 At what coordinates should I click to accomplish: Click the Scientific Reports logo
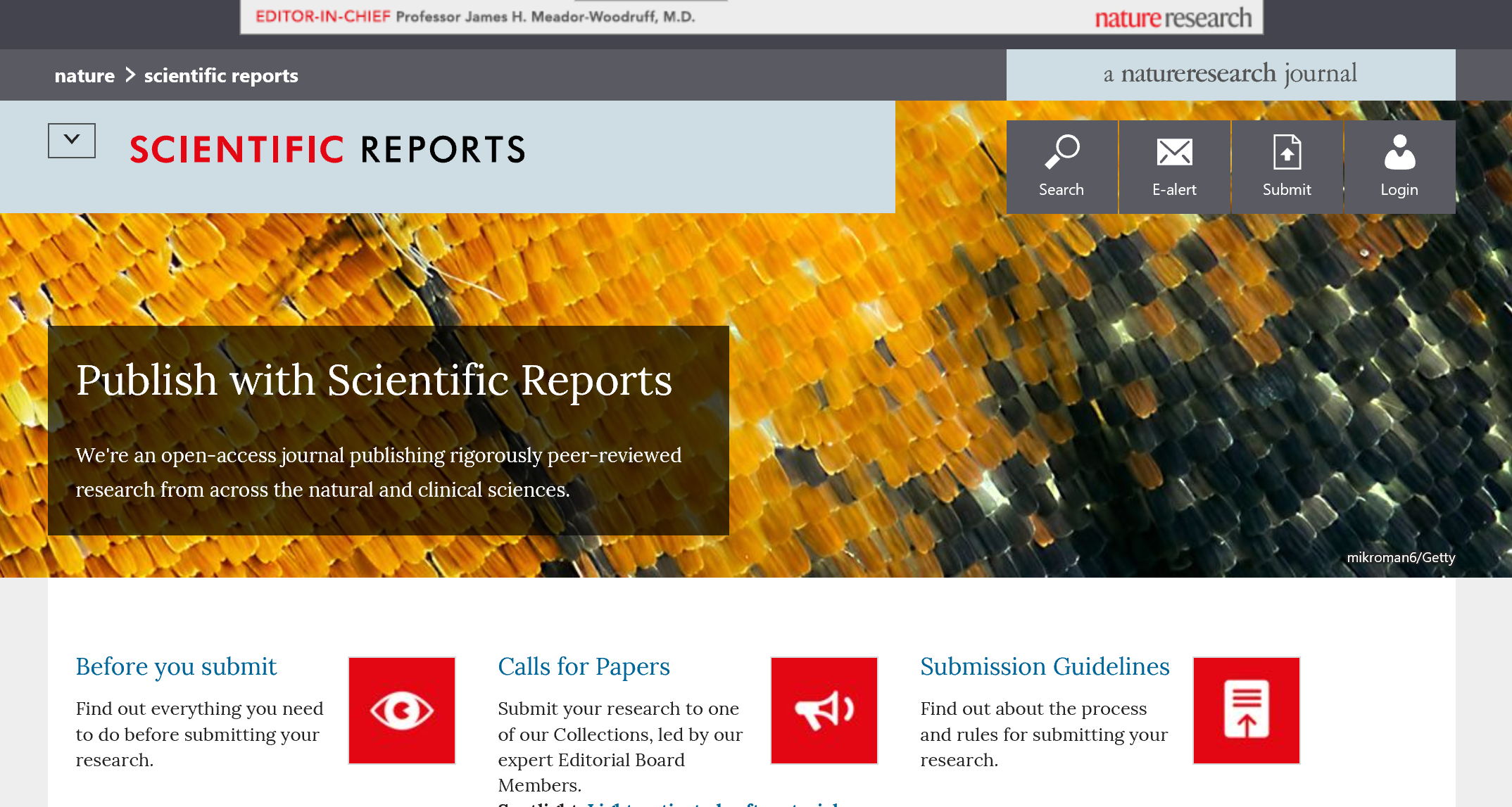point(327,149)
